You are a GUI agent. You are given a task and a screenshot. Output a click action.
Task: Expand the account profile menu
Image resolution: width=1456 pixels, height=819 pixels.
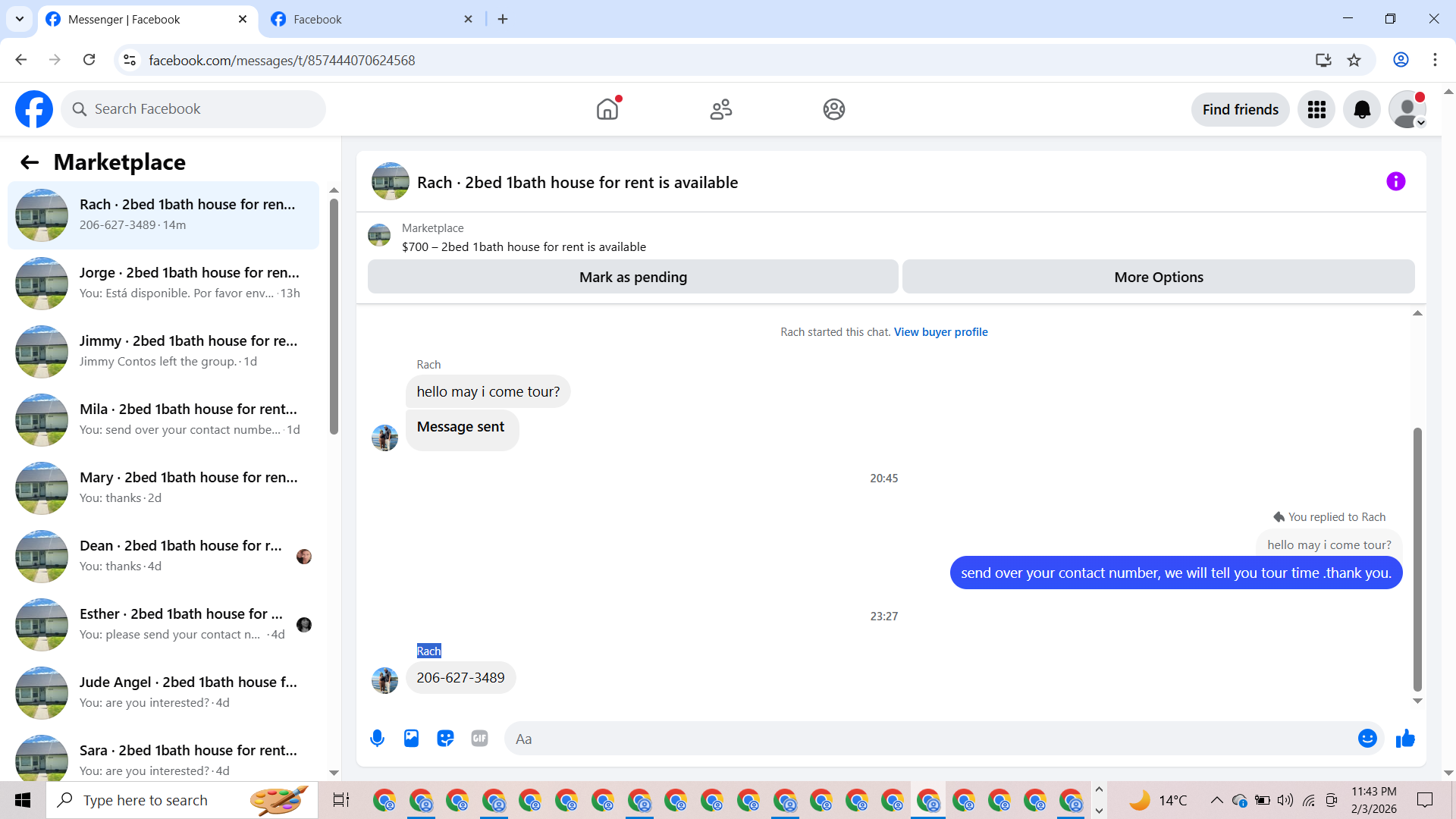1407,110
